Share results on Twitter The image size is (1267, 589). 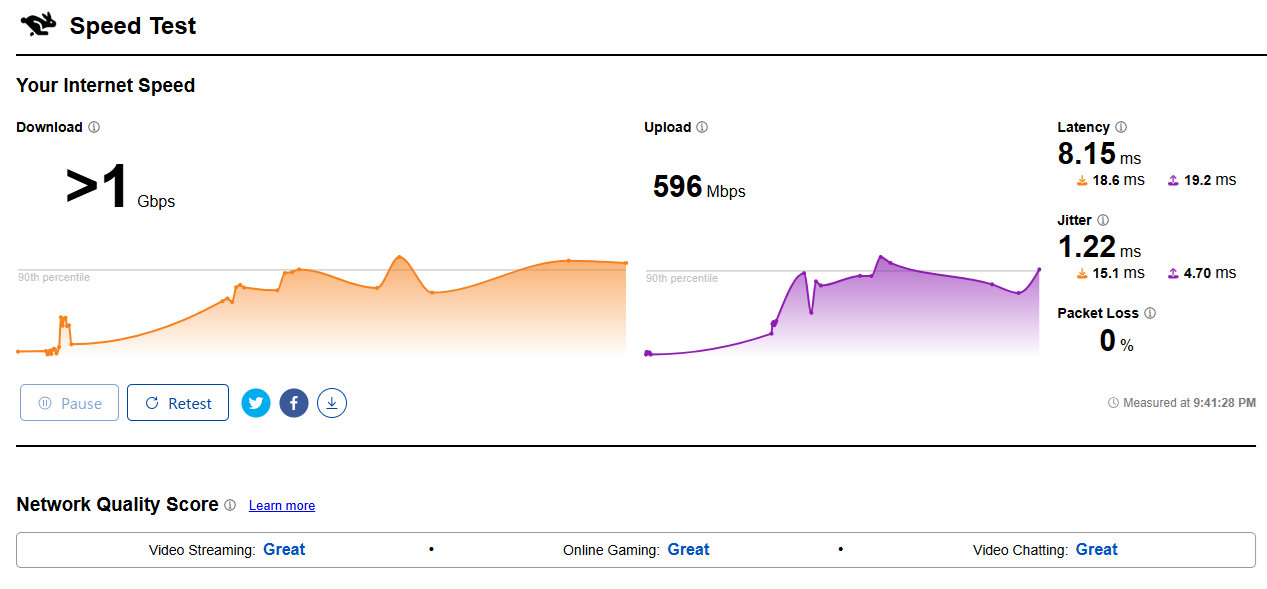point(256,403)
